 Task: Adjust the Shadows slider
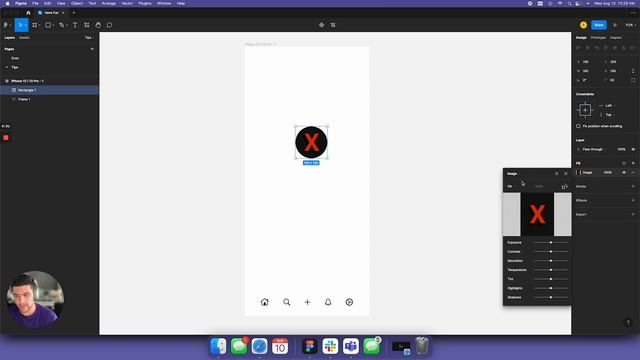coord(551,297)
